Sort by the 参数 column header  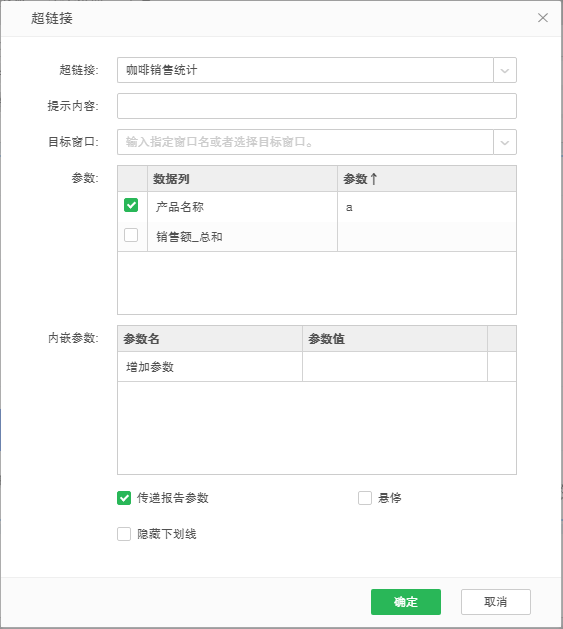[427, 179]
